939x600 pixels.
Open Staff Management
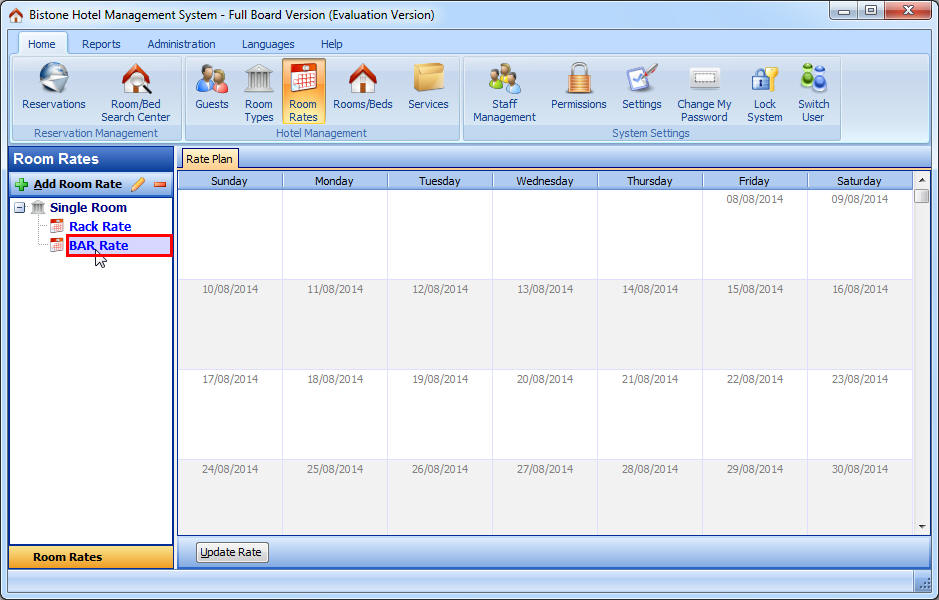(504, 92)
